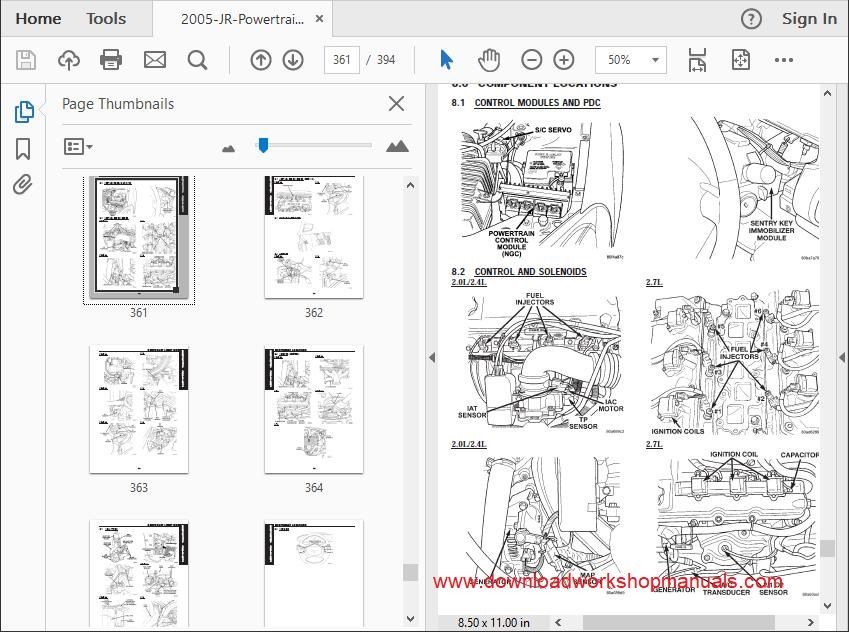Open the more tools ellipsis menu
This screenshot has width=849, height=632.
pos(783,60)
